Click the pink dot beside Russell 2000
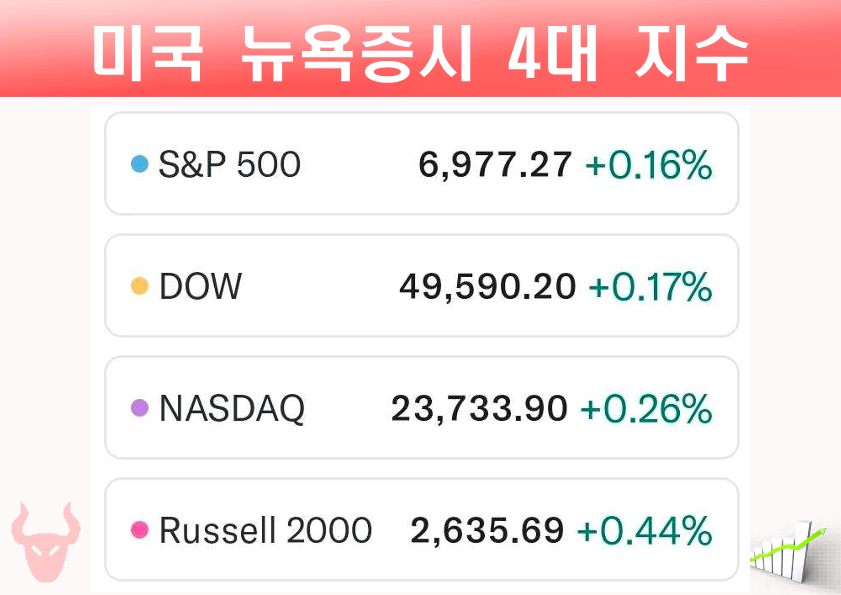The image size is (841, 595). click(x=140, y=530)
